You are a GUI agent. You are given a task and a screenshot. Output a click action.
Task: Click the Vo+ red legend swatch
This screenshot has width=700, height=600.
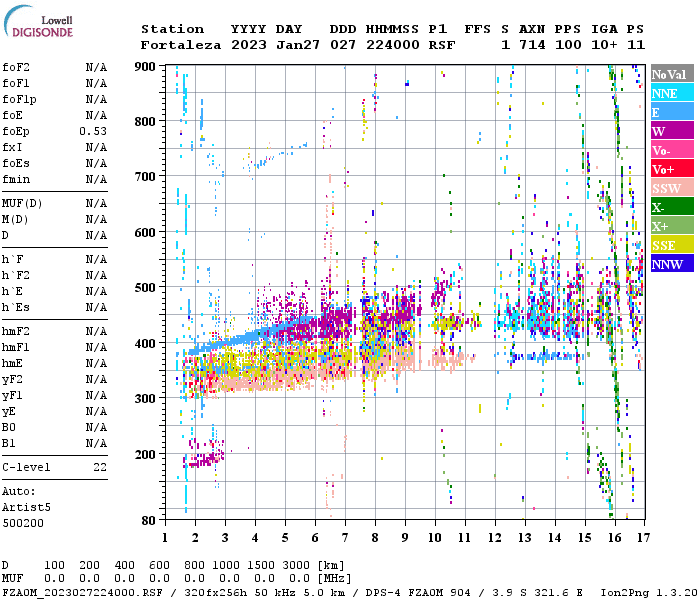[x=672, y=169]
